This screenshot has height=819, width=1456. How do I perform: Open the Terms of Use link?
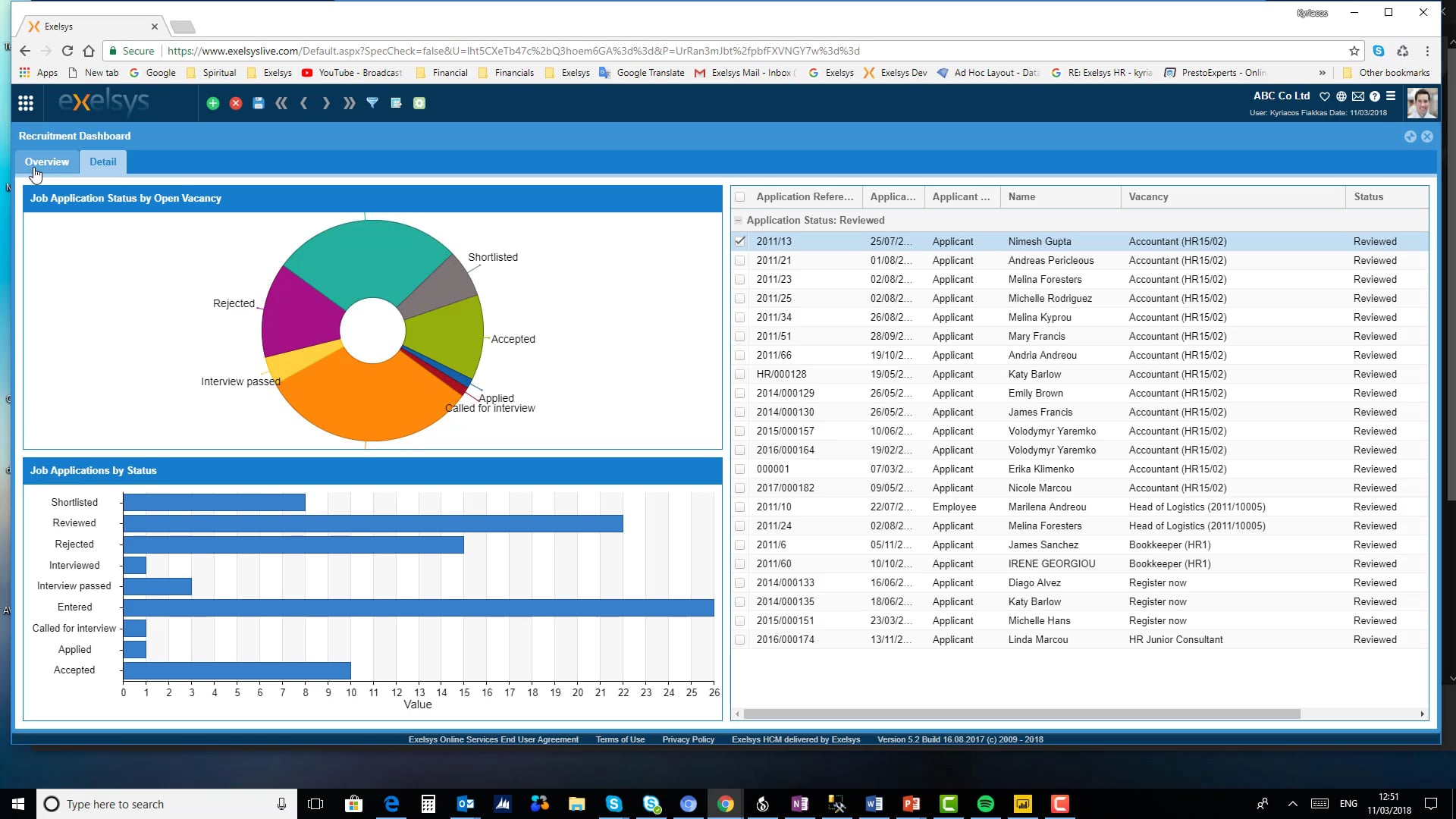click(620, 739)
